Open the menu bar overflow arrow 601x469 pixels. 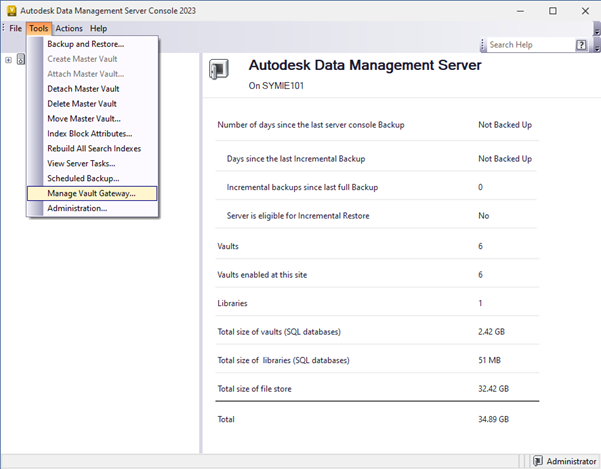pos(597,29)
